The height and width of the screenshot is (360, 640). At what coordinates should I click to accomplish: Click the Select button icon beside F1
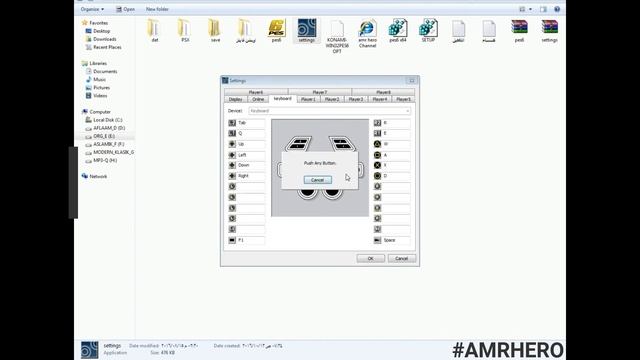pos(232,240)
